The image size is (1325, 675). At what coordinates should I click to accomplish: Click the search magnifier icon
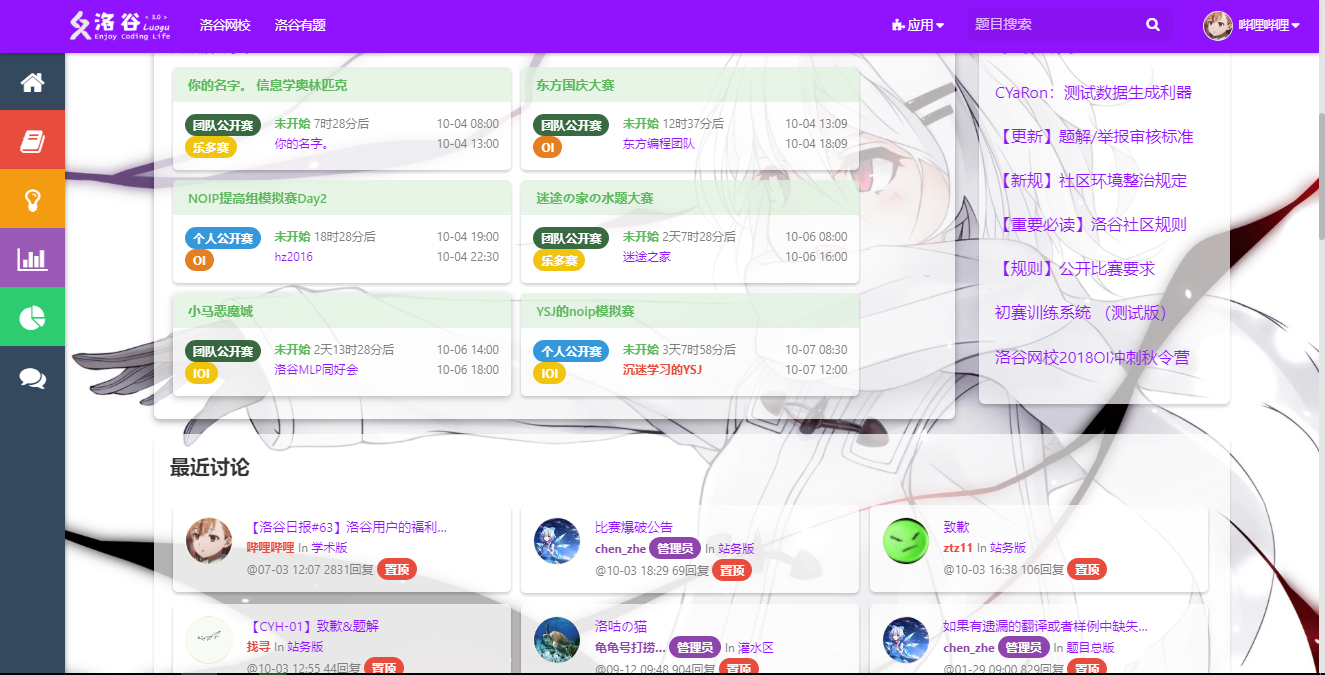pyautogui.click(x=1153, y=25)
